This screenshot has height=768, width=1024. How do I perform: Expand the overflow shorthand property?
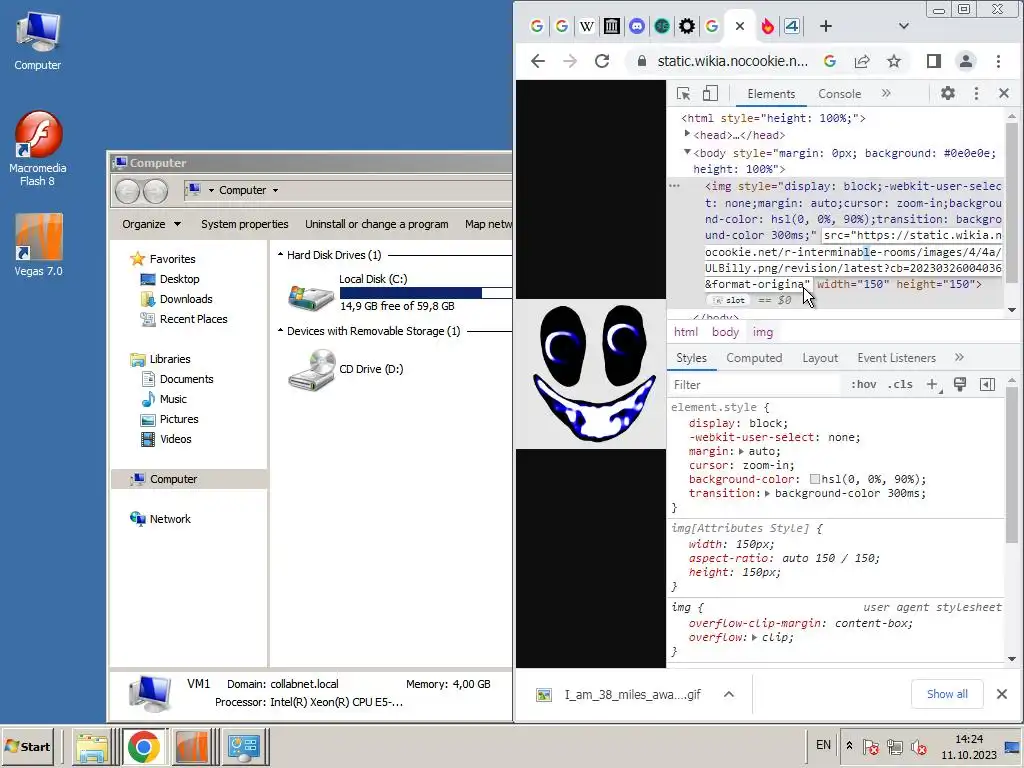[754, 637]
